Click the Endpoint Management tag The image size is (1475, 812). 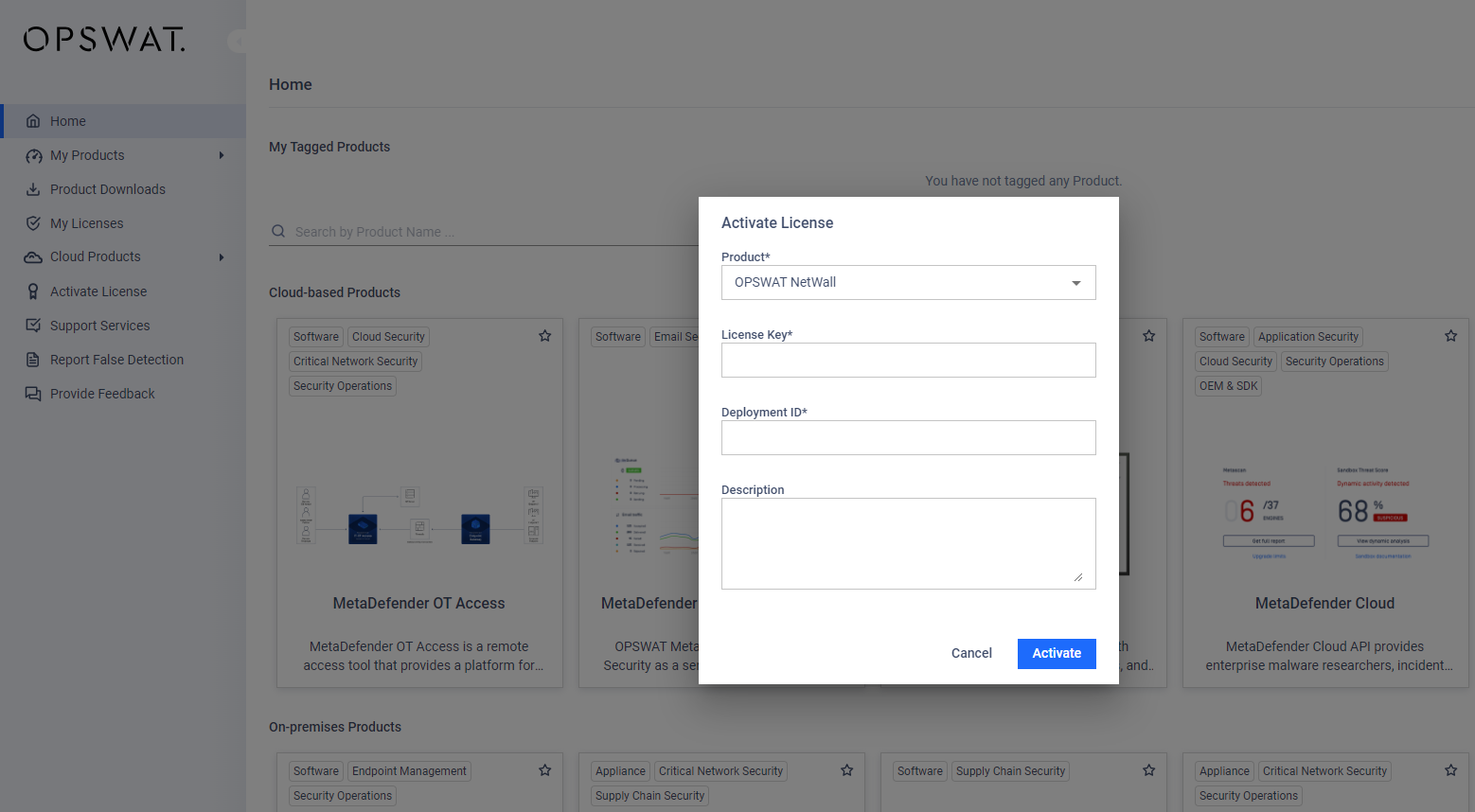(409, 771)
